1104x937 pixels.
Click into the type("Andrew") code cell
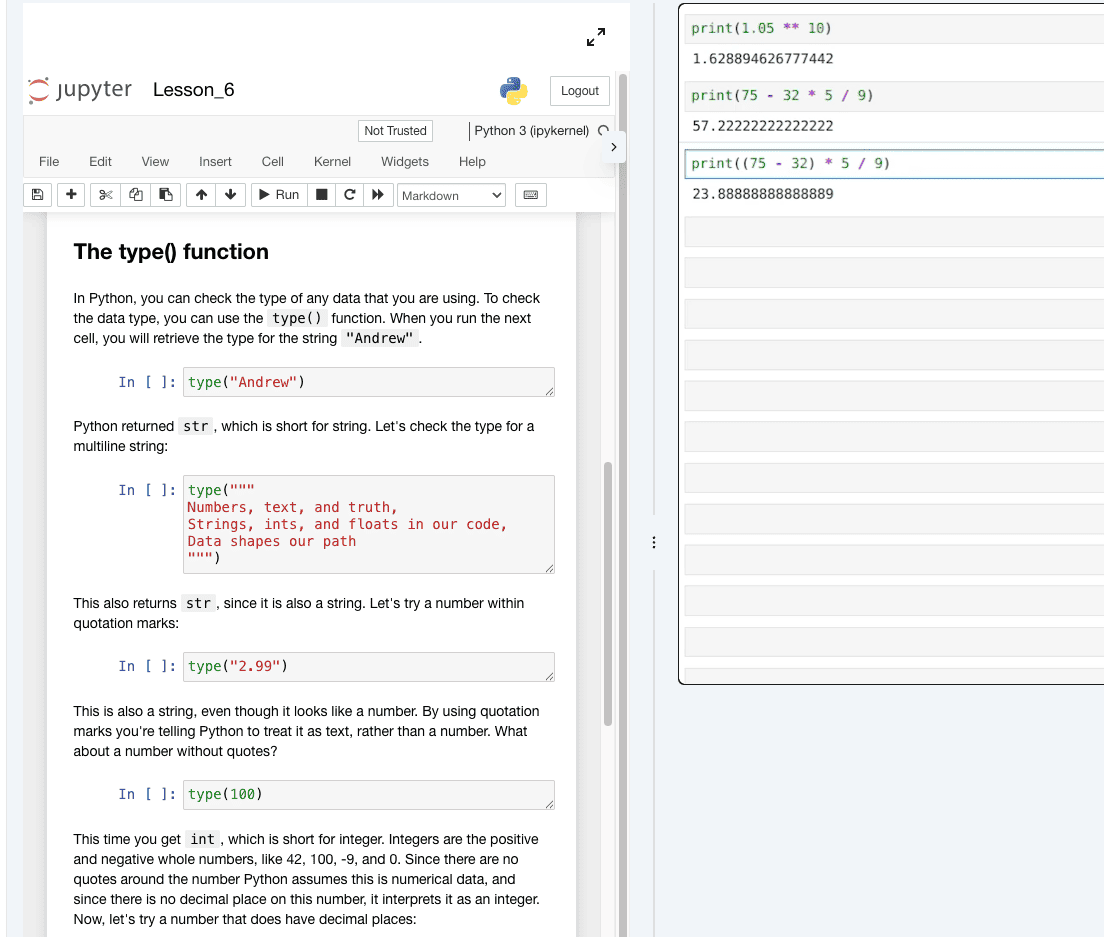point(367,382)
